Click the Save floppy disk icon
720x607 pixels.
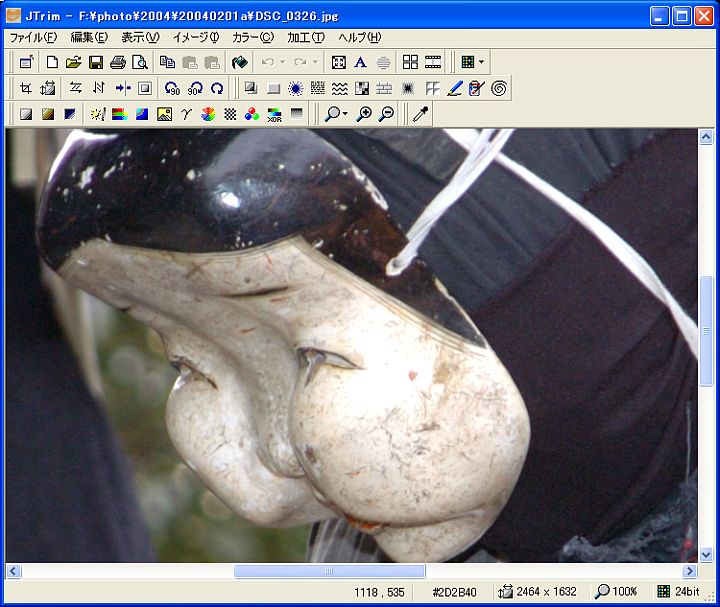pos(96,62)
